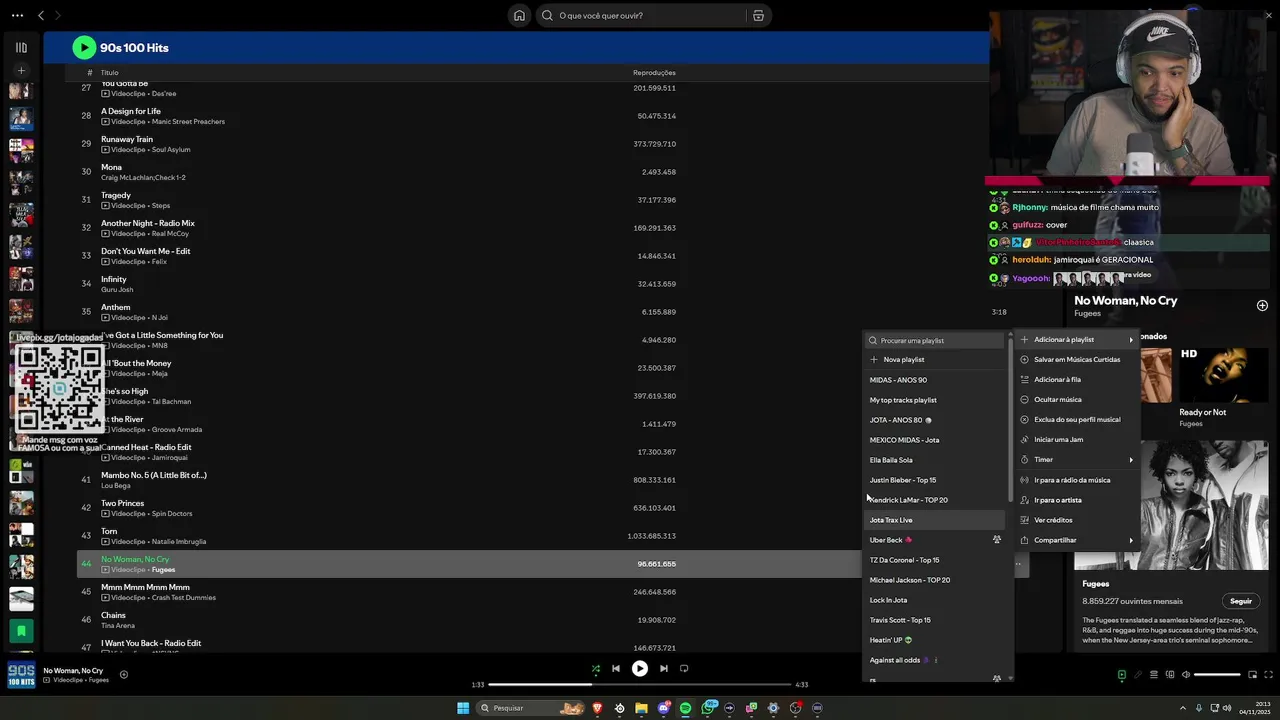The image size is (1280, 720).
Task: Add to 'Ella Baila Sola' playlist
Action: pyautogui.click(x=935, y=460)
